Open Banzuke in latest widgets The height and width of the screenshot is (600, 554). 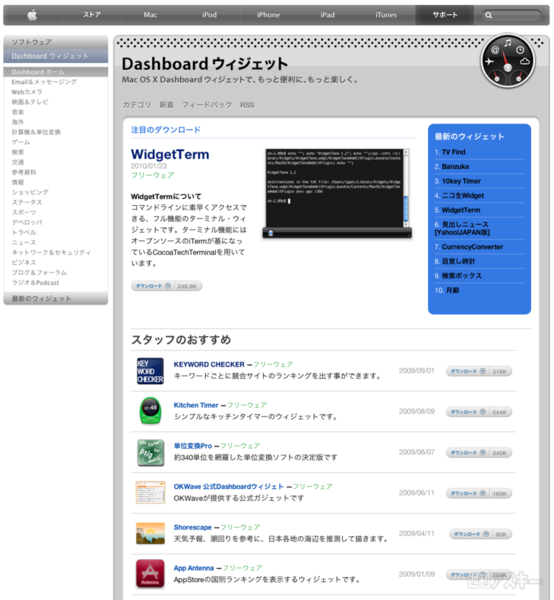click(455, 166)
